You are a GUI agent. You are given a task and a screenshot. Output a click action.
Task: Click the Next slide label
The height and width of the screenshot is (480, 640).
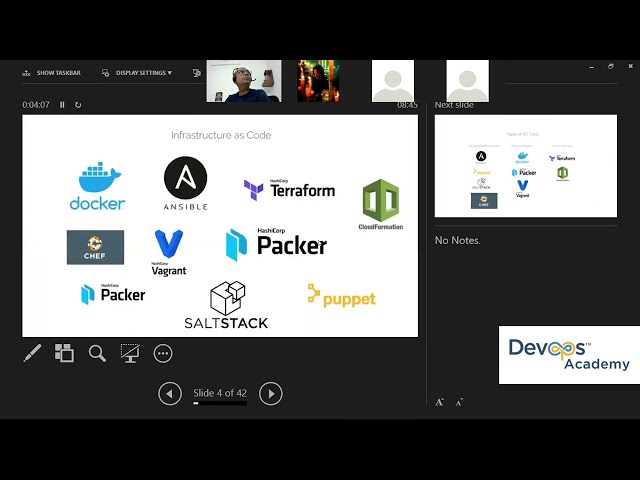pos(454,105)
